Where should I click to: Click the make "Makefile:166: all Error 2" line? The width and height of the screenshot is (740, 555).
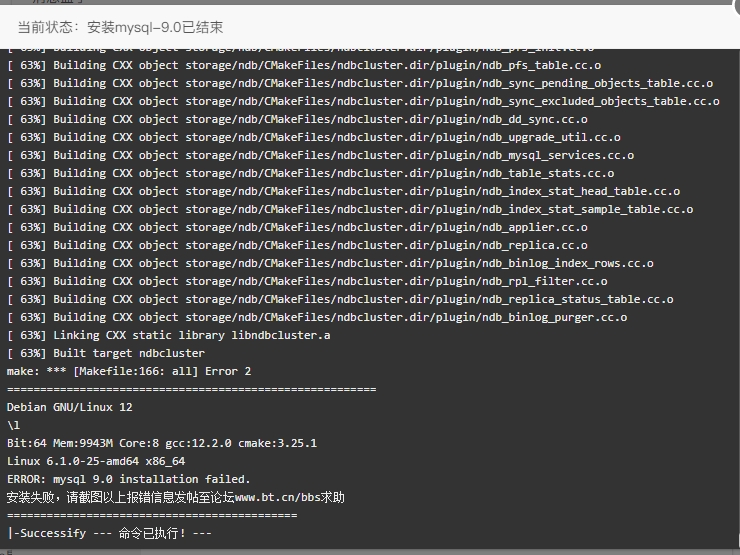point(129,371)
